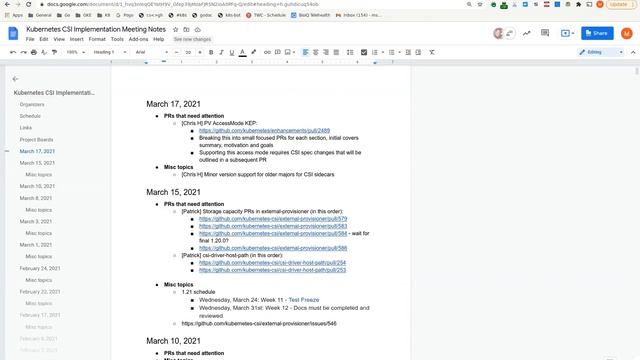The height and width of the screenshot is (360, 640).
Task: Reload the page in browser
Action: click(29, 4)
